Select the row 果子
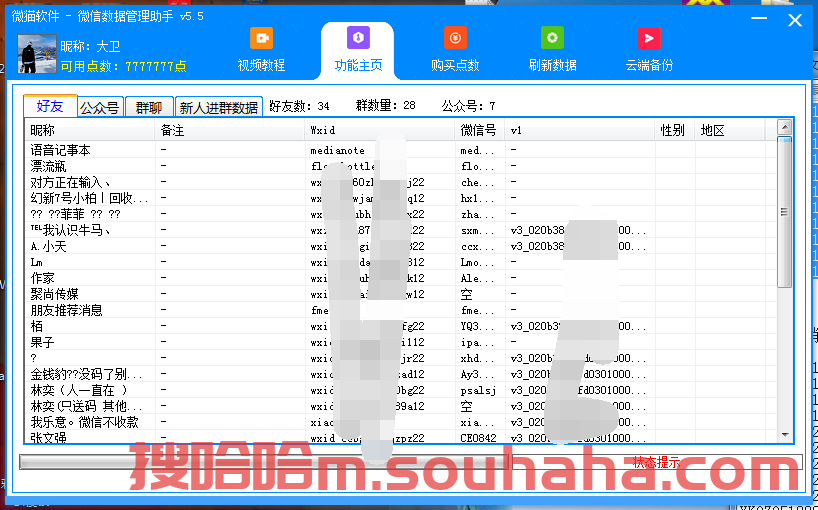Viewport: 818px width, 510px height. (400, 342)
